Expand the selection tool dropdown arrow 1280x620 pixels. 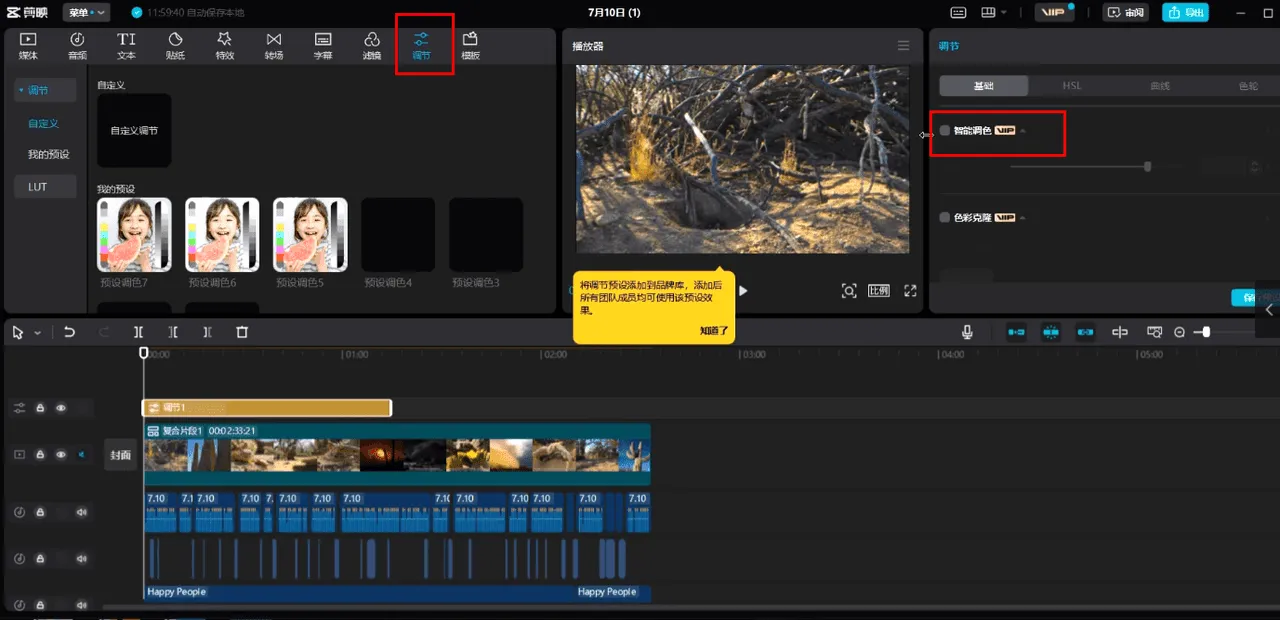tap(38, 333)
